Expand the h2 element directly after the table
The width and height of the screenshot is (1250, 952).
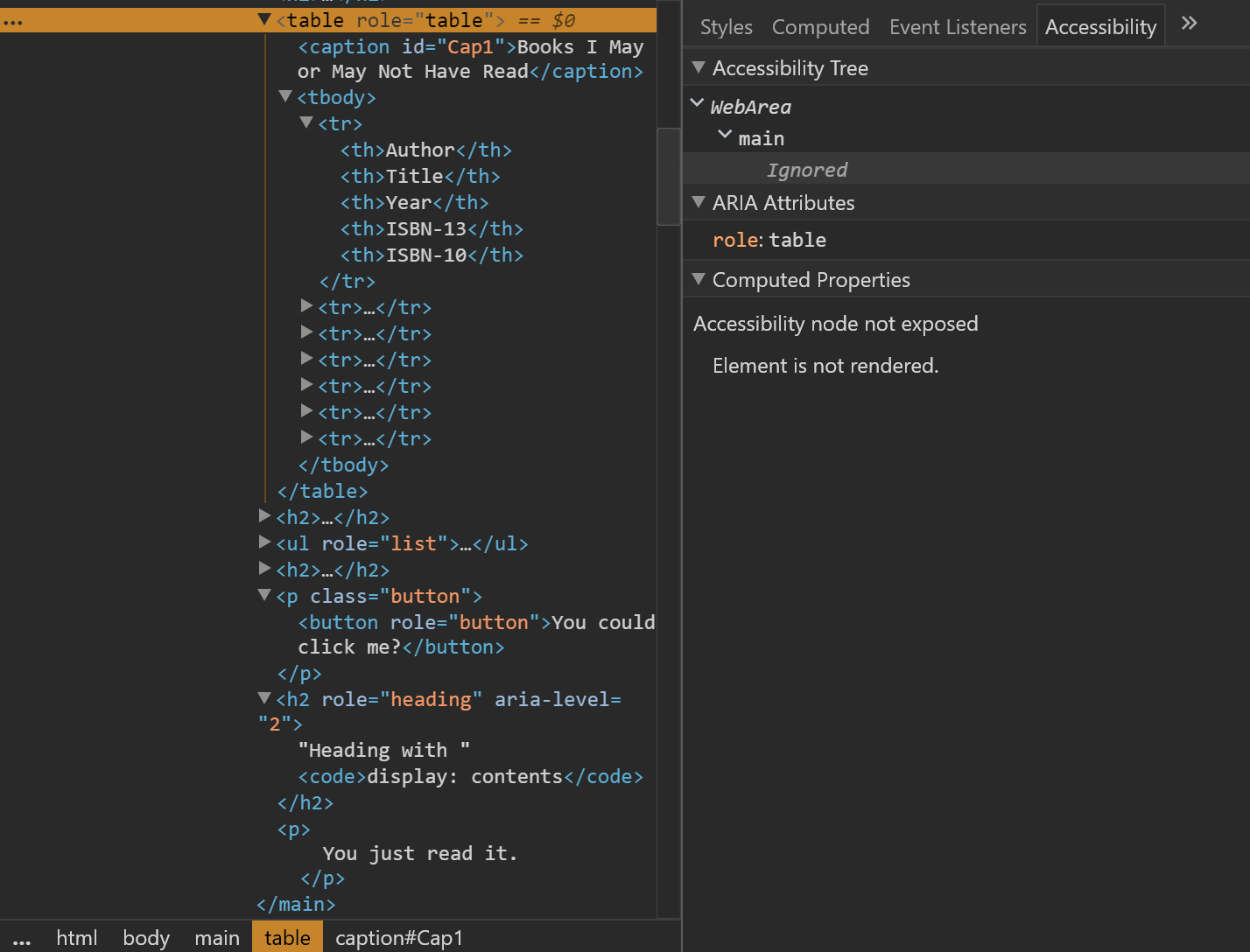click(x=264, y=516)
